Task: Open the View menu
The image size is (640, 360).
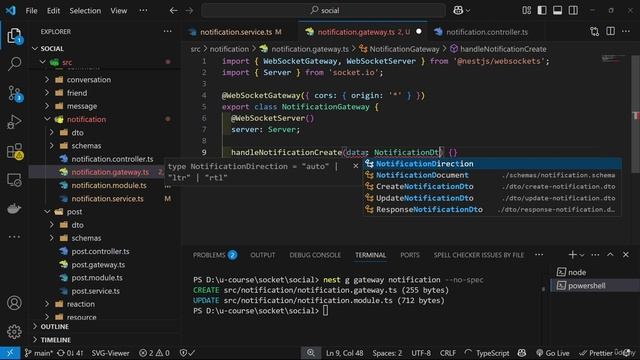Action: [118, 11]
